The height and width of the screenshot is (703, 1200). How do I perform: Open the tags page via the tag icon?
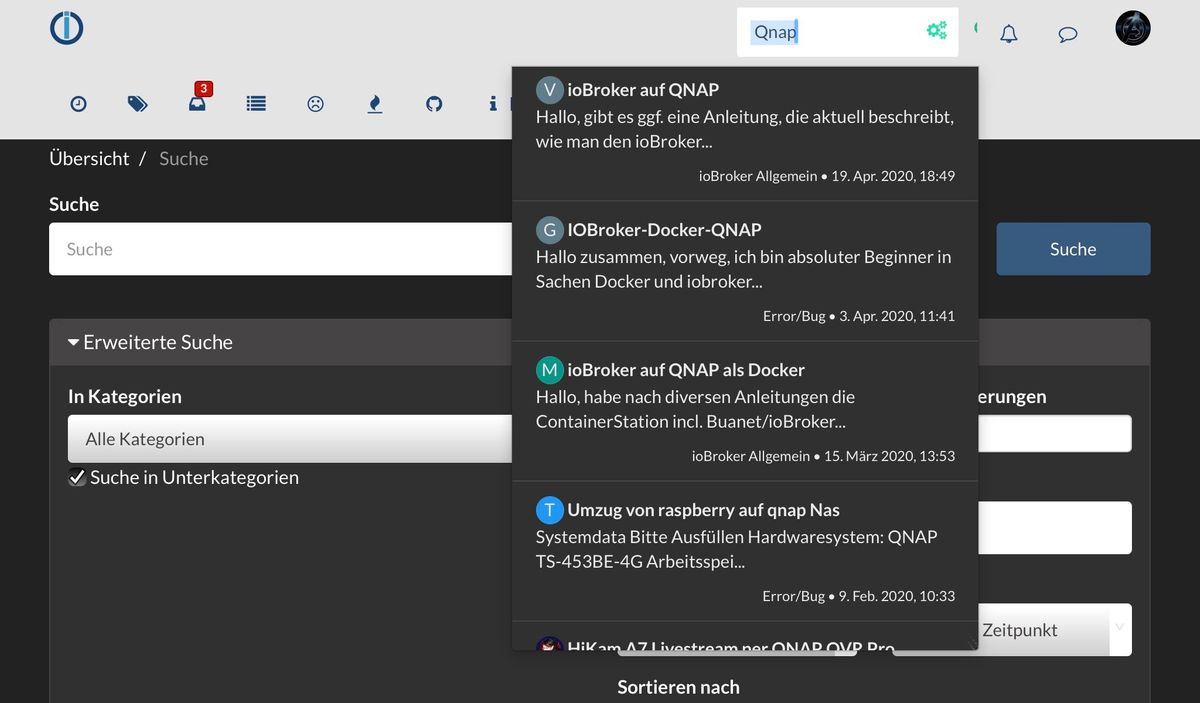pos(138,103)
